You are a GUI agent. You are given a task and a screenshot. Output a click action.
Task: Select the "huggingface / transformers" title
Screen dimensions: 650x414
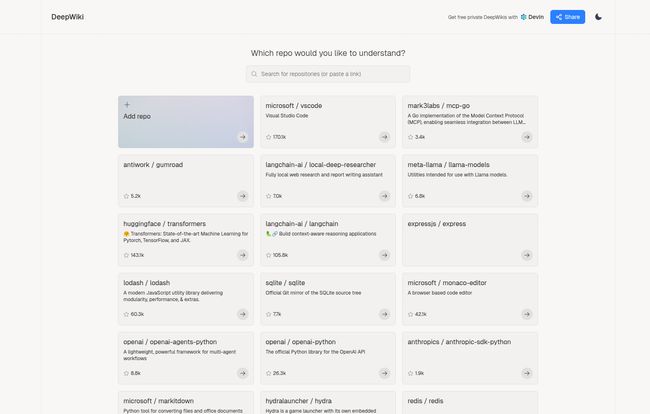(164, 224)
